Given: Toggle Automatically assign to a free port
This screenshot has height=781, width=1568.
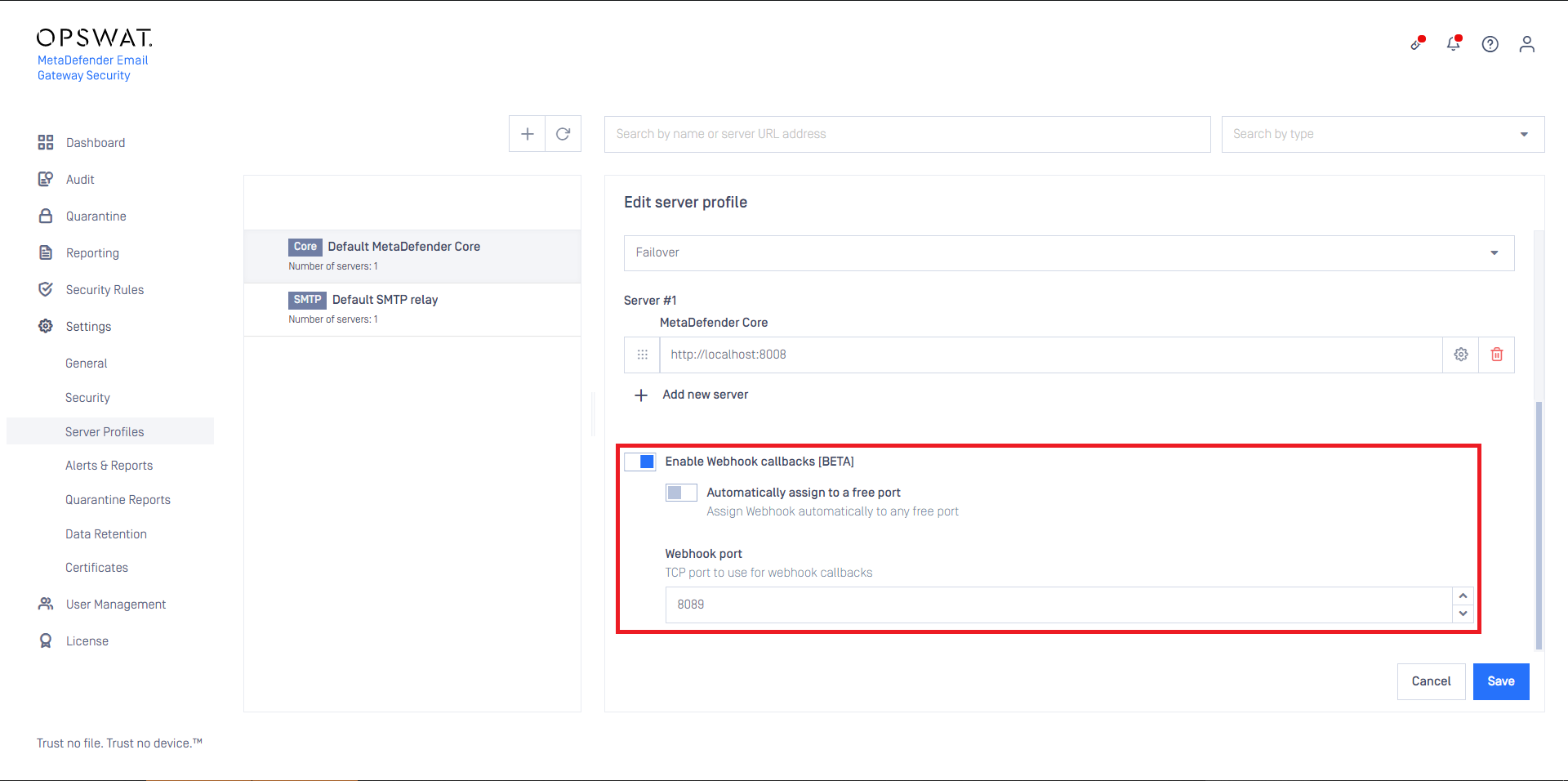Looking at the screenshot, I should pos(681,493).
